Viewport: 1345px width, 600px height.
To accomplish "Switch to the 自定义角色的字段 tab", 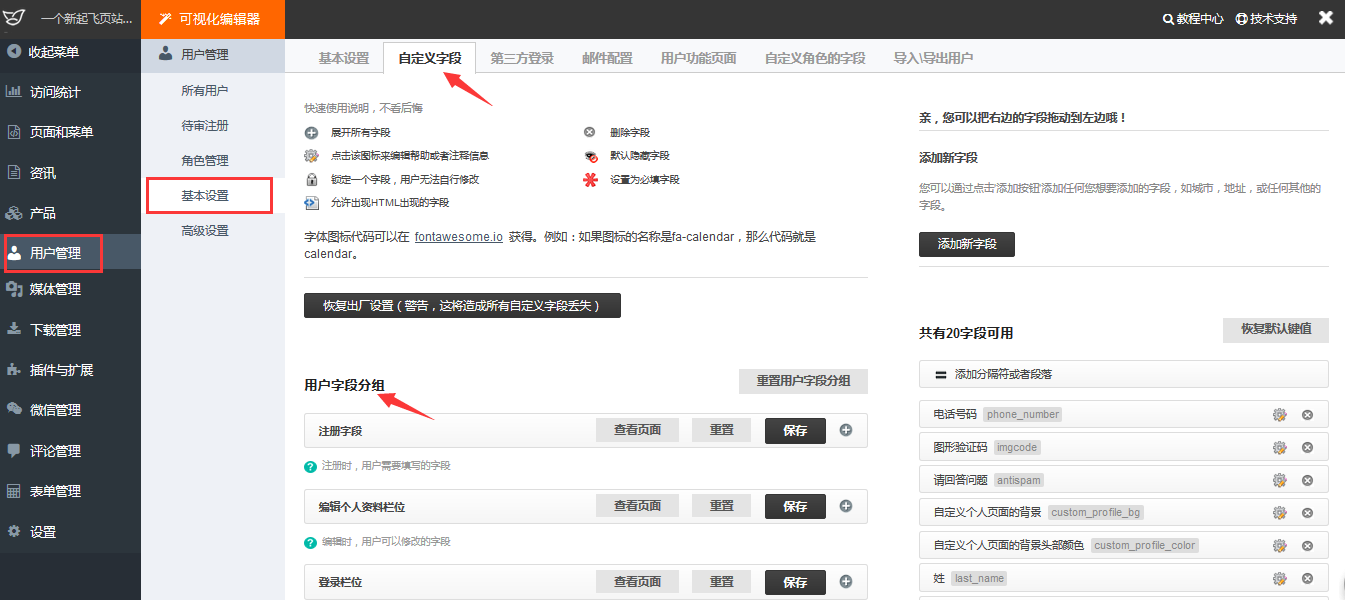I will (815, 58).
